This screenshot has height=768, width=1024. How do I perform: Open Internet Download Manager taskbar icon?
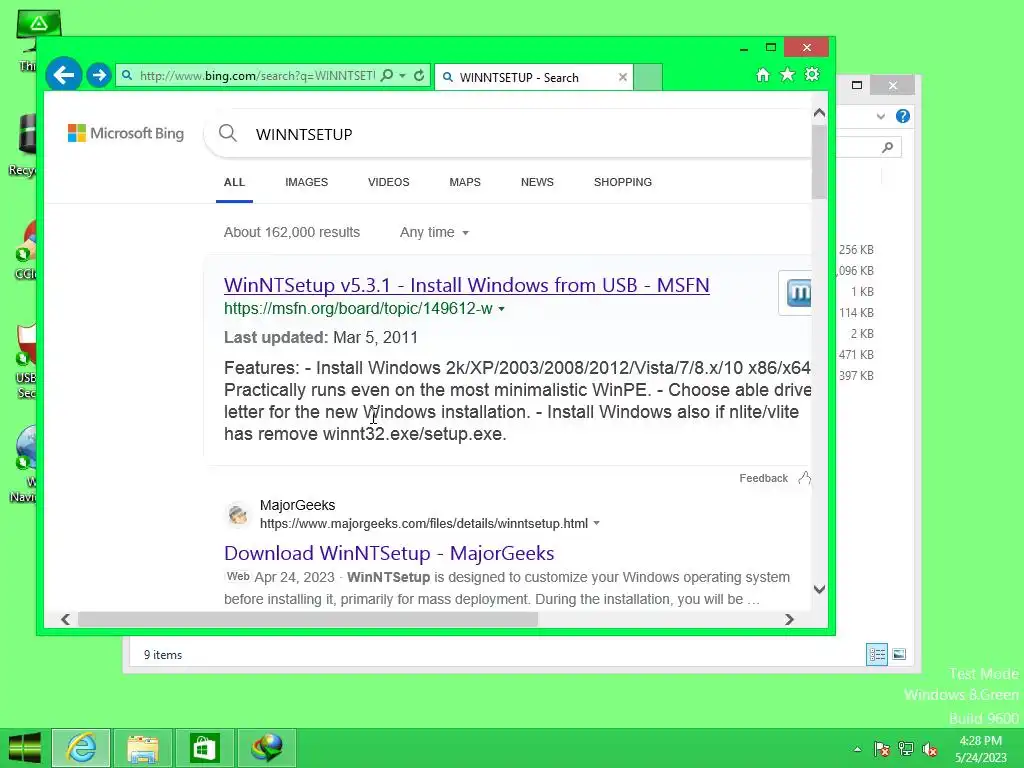coord(266,748)
